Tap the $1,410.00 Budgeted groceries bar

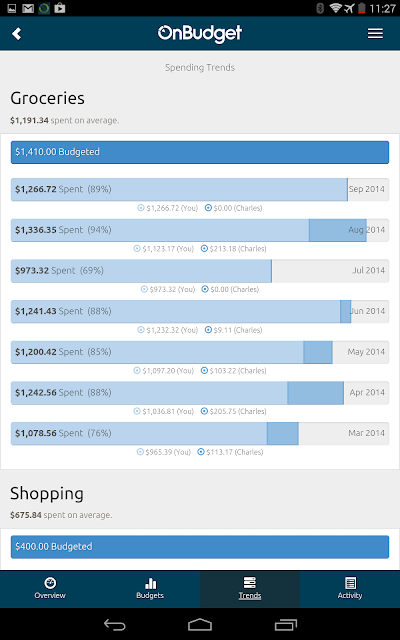[x=200, y=152]
